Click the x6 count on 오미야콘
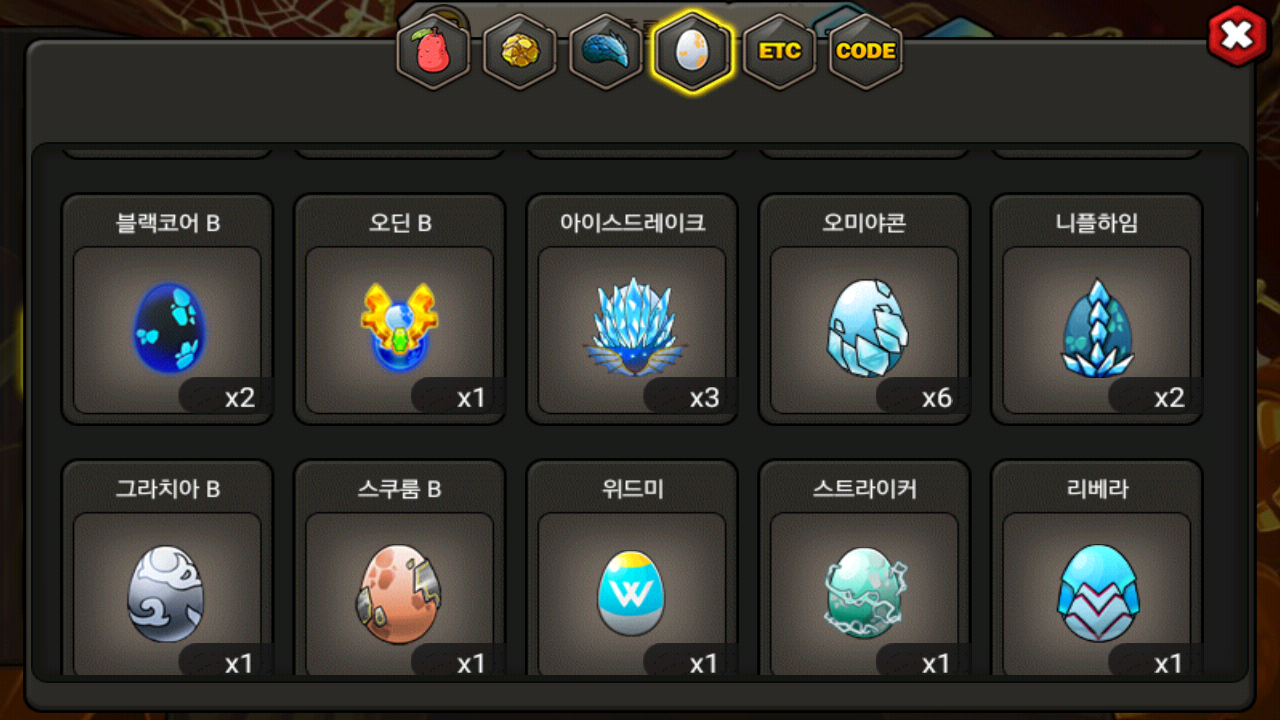The height and width of the screenshot is (720, 1280). click(936, 398)
